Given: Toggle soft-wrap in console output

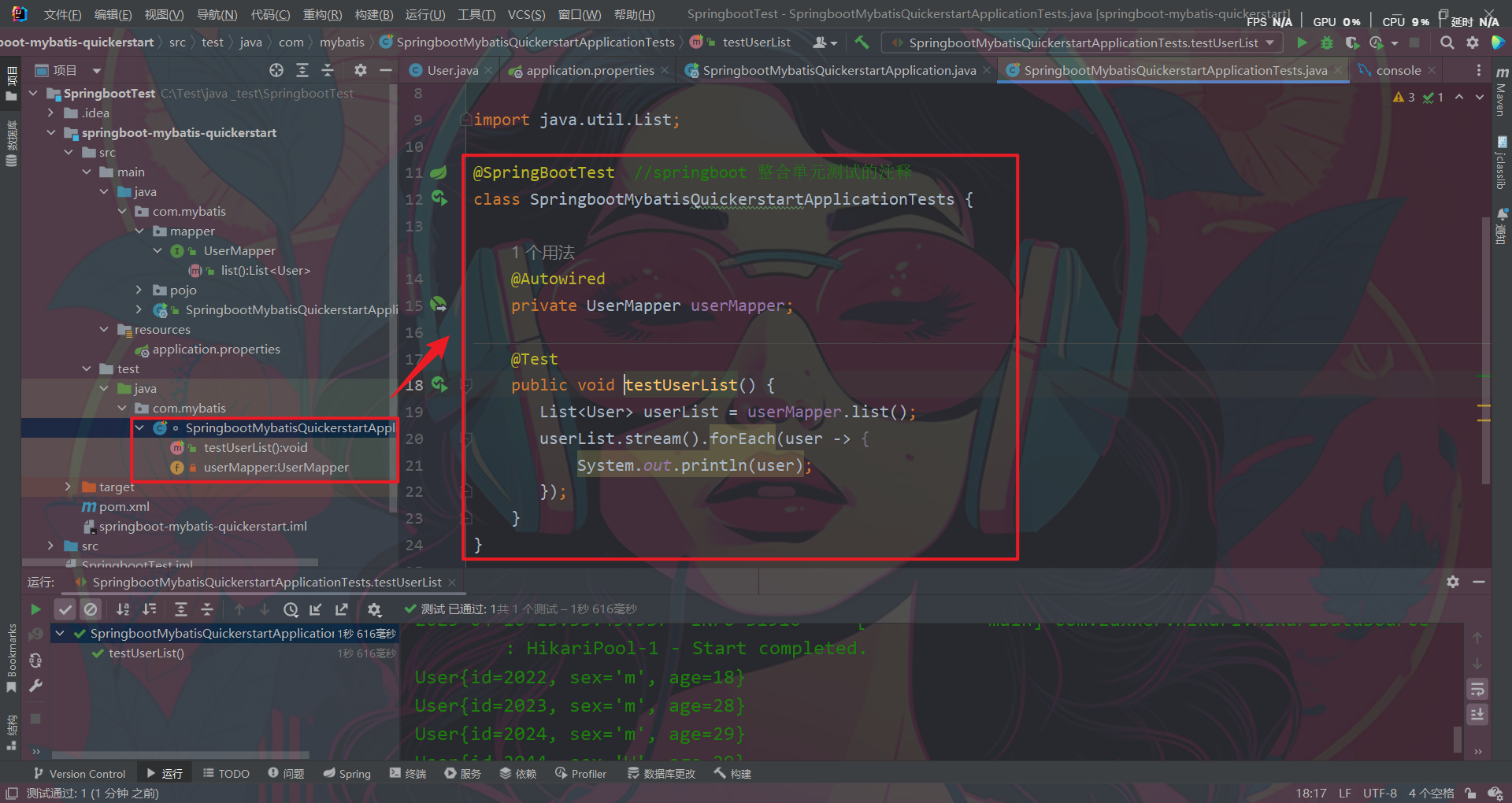Looking at the screenshot, I should pos(1477,690).
